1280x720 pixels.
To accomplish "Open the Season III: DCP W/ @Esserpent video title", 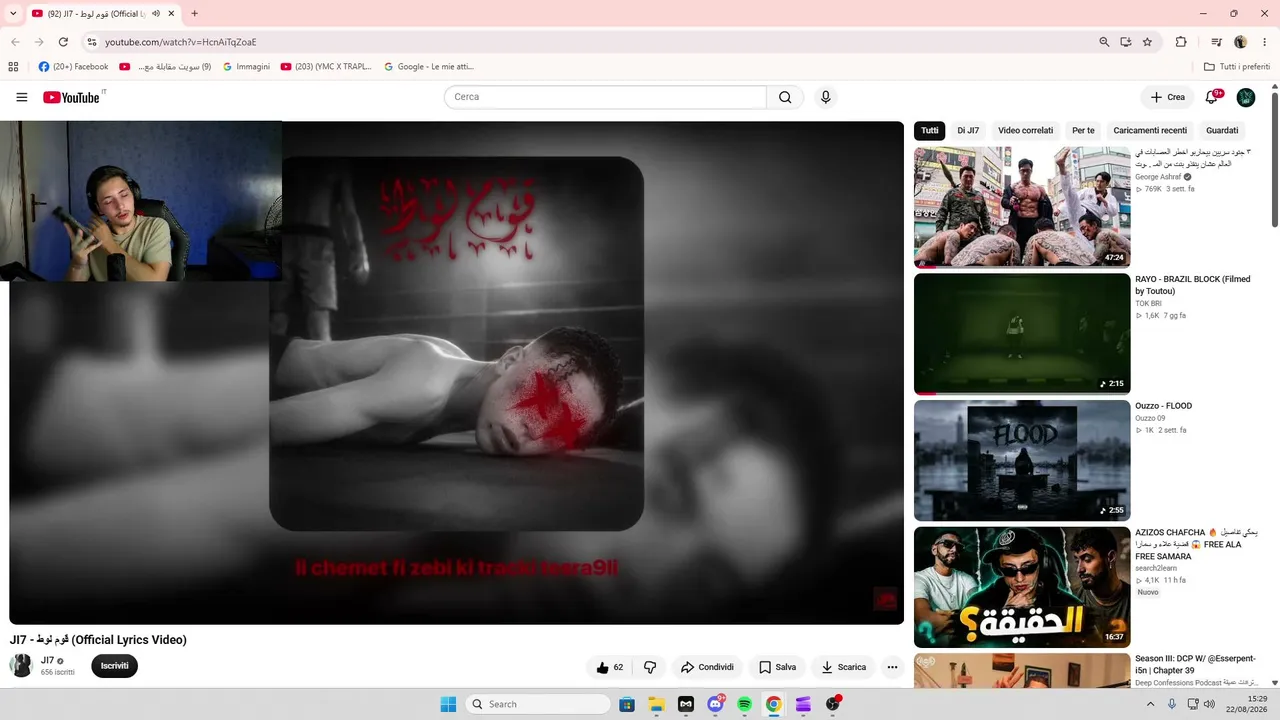I will [x=1195, y=665].
